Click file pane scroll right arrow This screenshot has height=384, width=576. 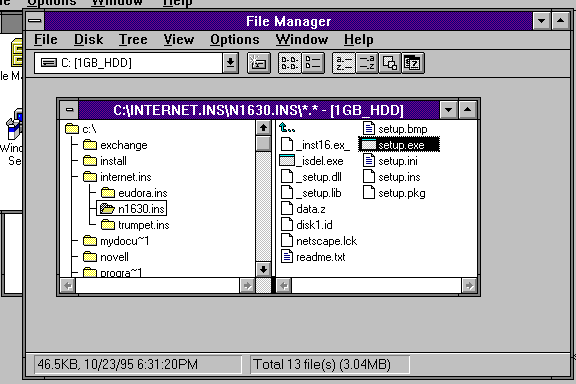pos(469,286)
